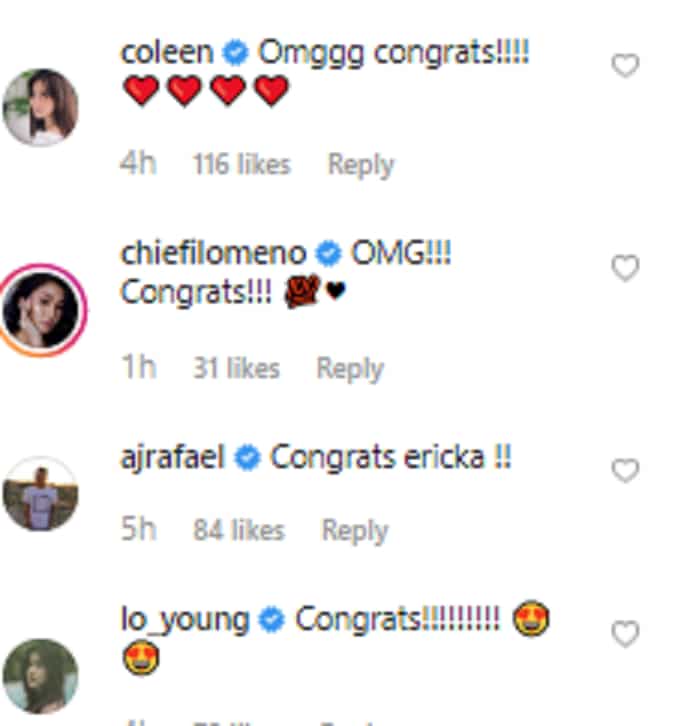Like ajrafael's comment with the heart icon
This screenshot has width=675, height=726.
tap(625, 470)
